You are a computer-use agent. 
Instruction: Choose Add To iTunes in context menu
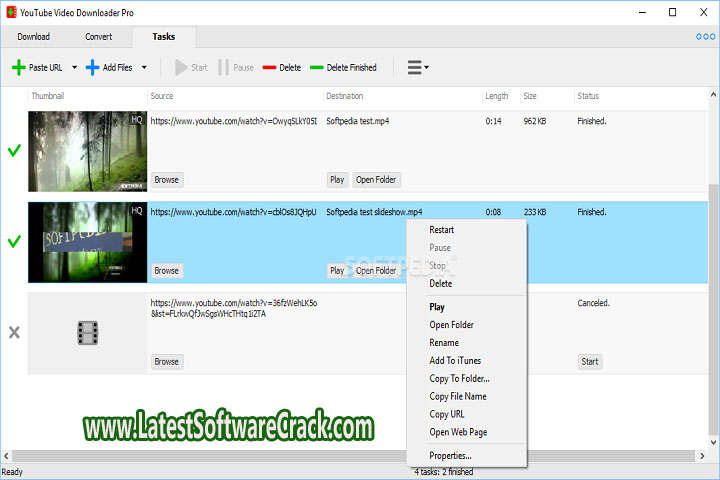[455, 360]
